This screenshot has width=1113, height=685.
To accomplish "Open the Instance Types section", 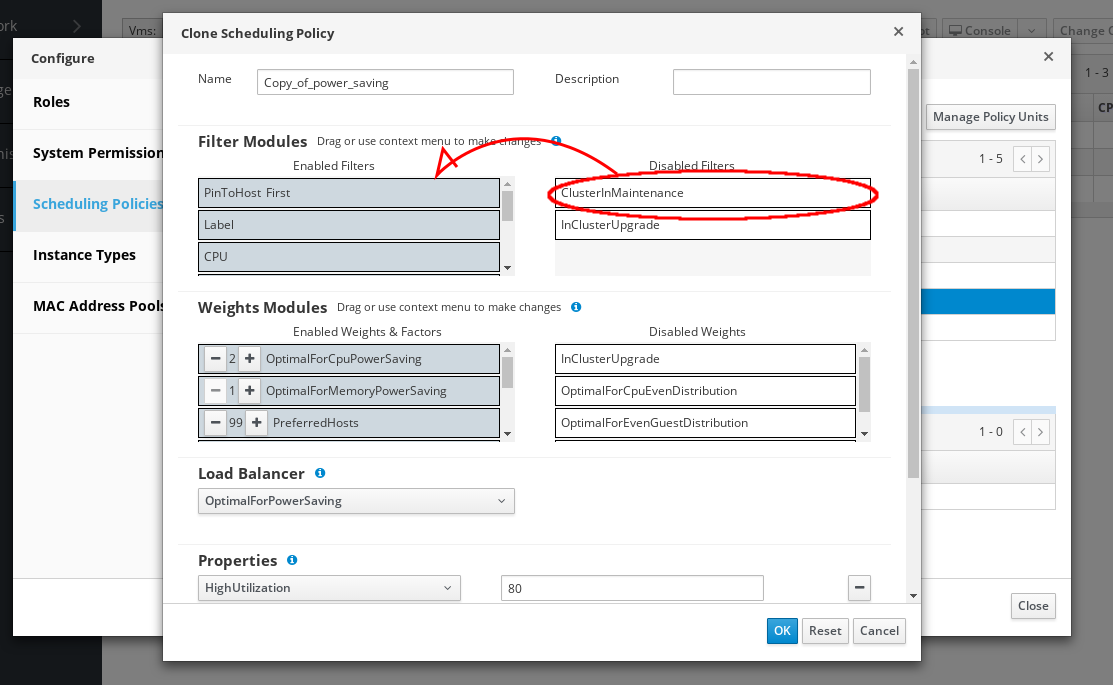I will tap(85, 255).
